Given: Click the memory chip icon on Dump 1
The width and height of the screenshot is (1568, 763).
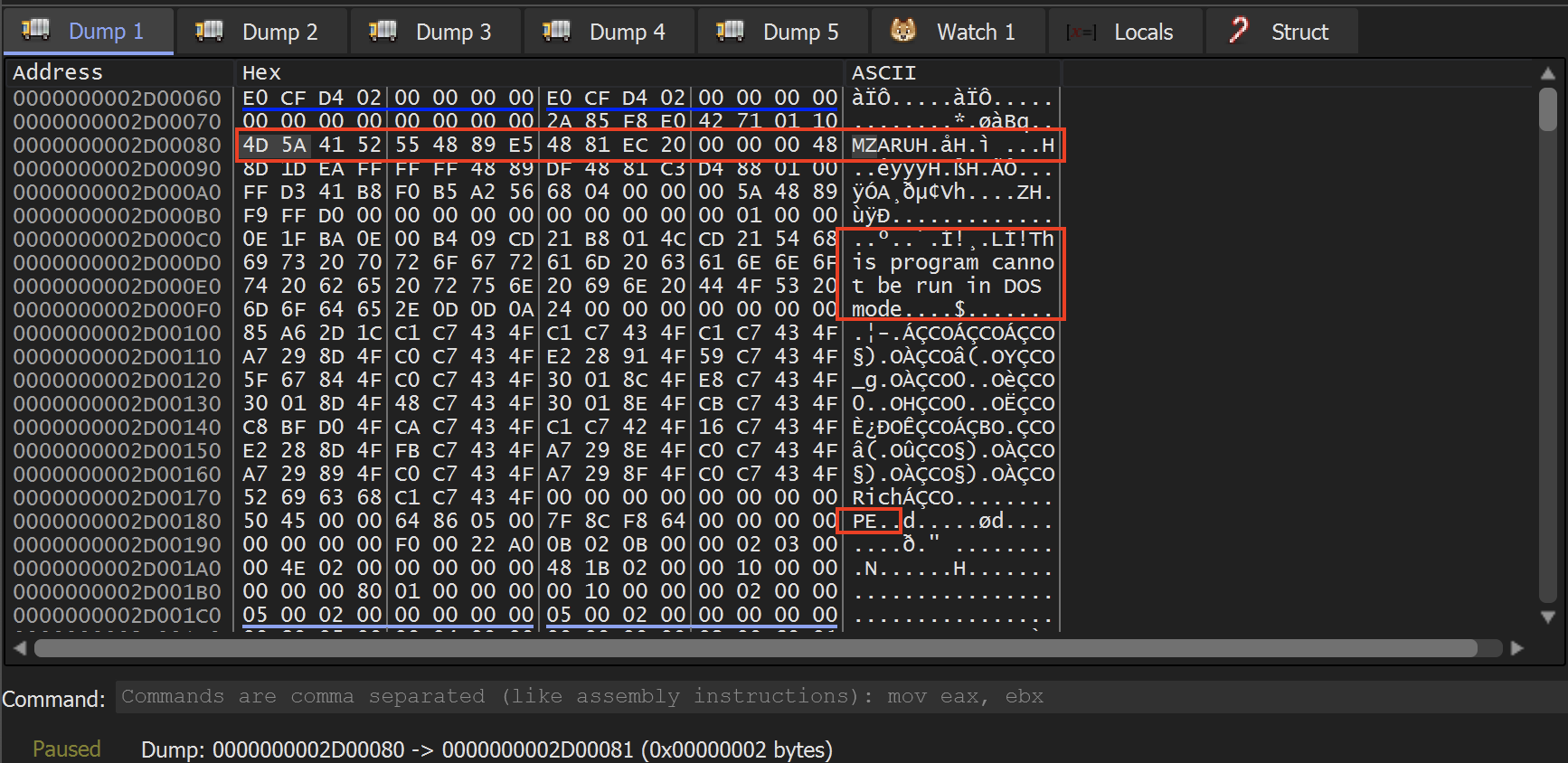Looking at the screenshot, I should (35, 31).
